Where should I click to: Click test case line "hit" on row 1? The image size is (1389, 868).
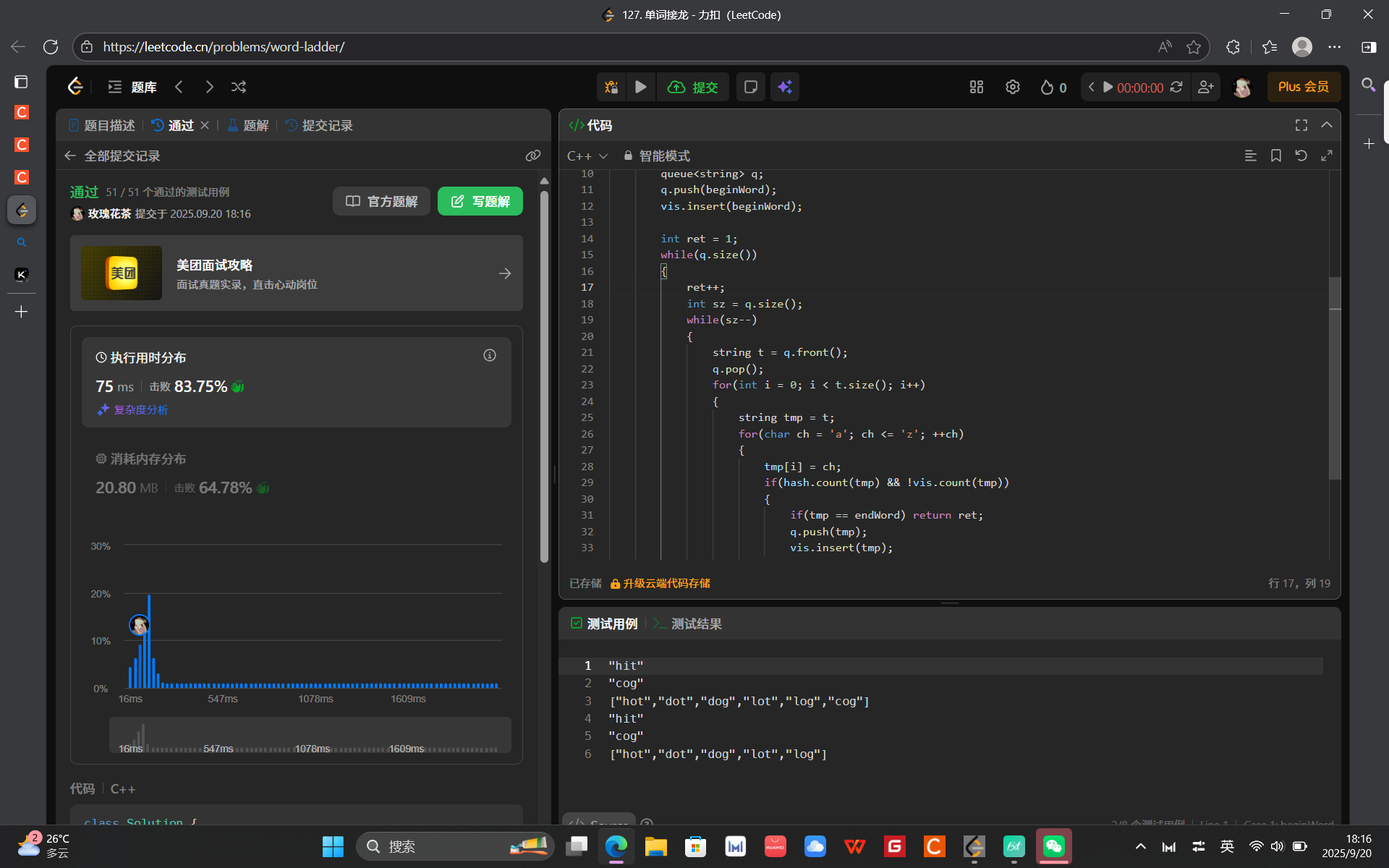(626, 665)
